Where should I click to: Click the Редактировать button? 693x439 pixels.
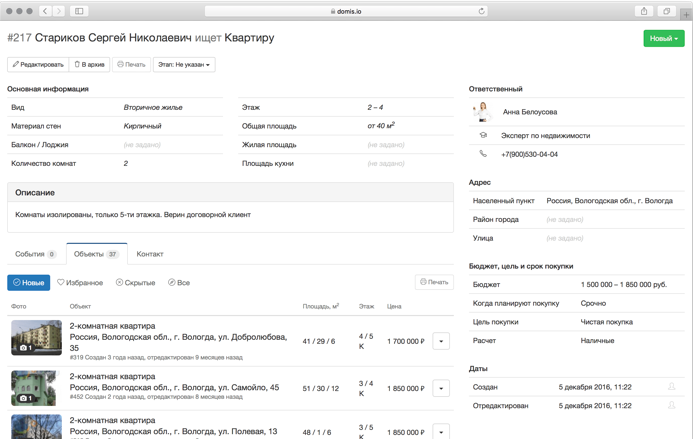[x=38, y=64]
